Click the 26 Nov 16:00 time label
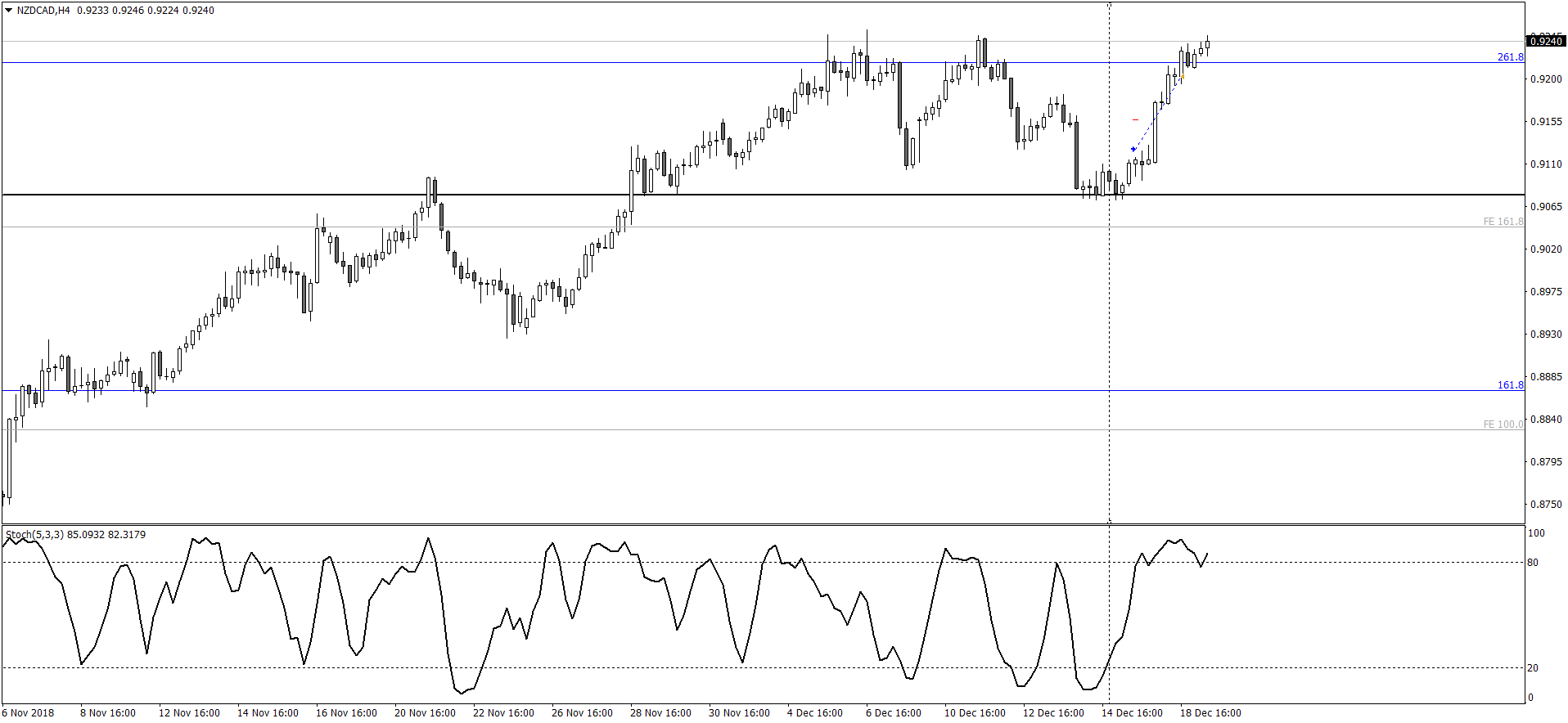The width and height of the screenshot is (1568, 723). click(582, 713)
